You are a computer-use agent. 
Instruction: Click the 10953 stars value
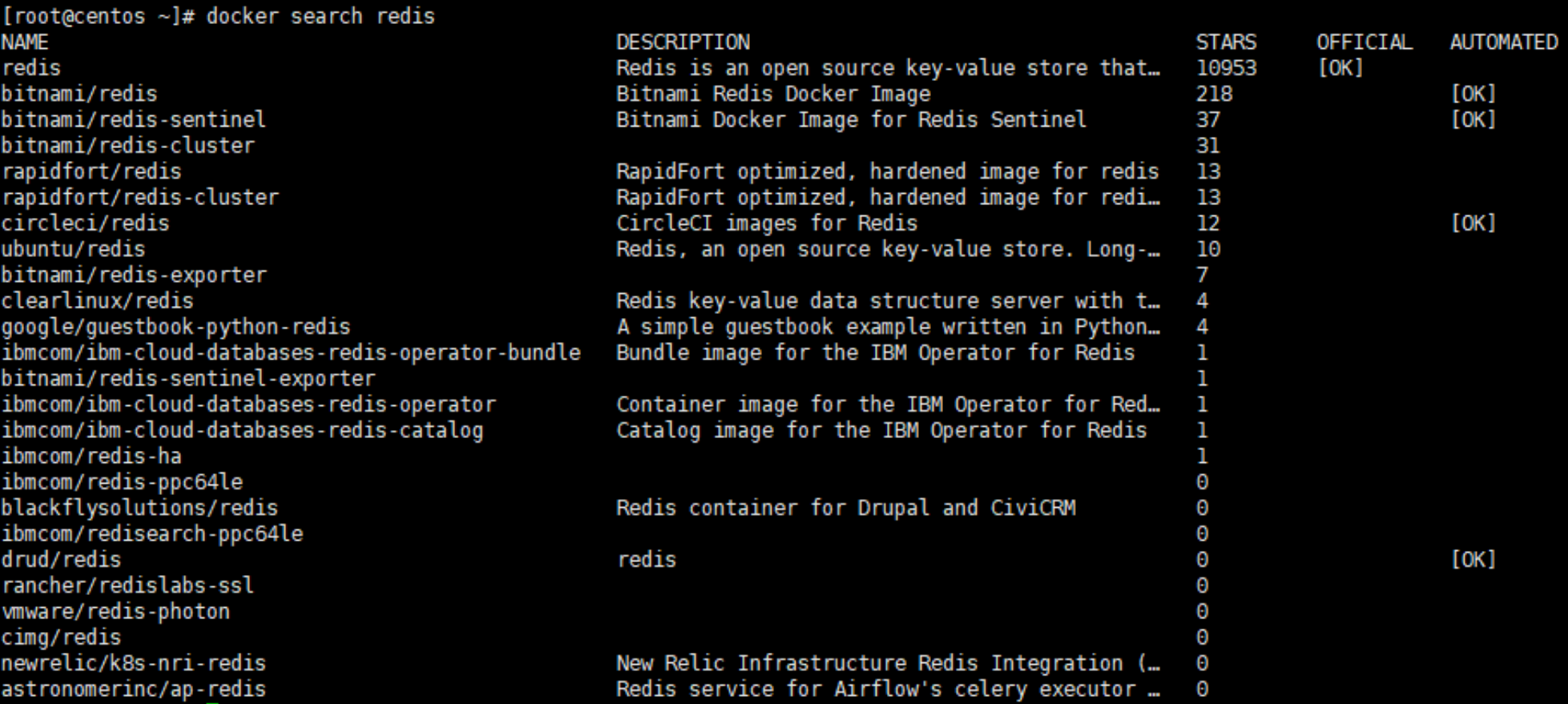[x=1226, y=68]
